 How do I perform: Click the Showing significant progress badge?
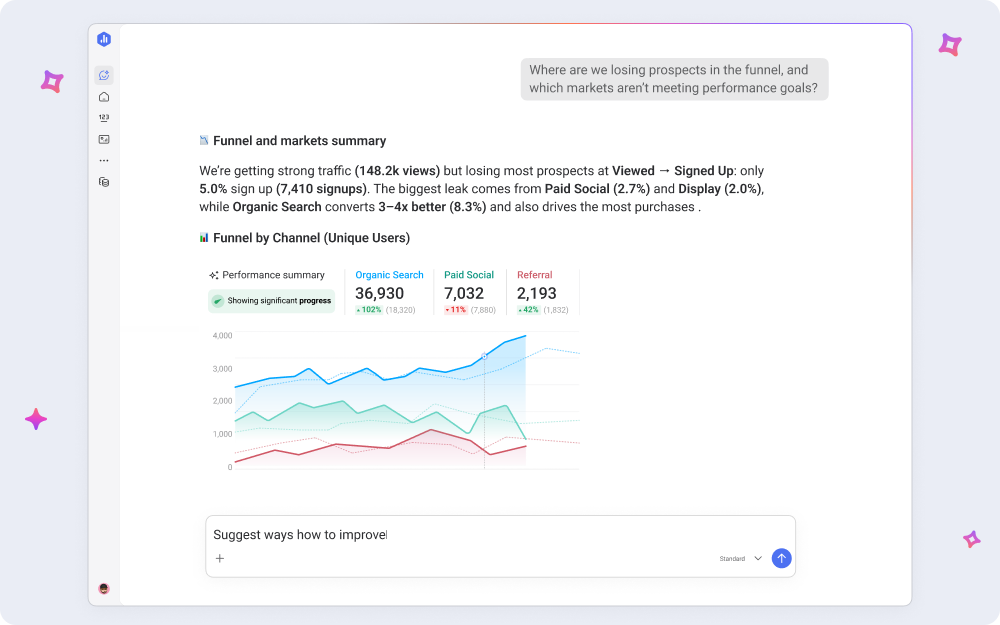(272, 301)
